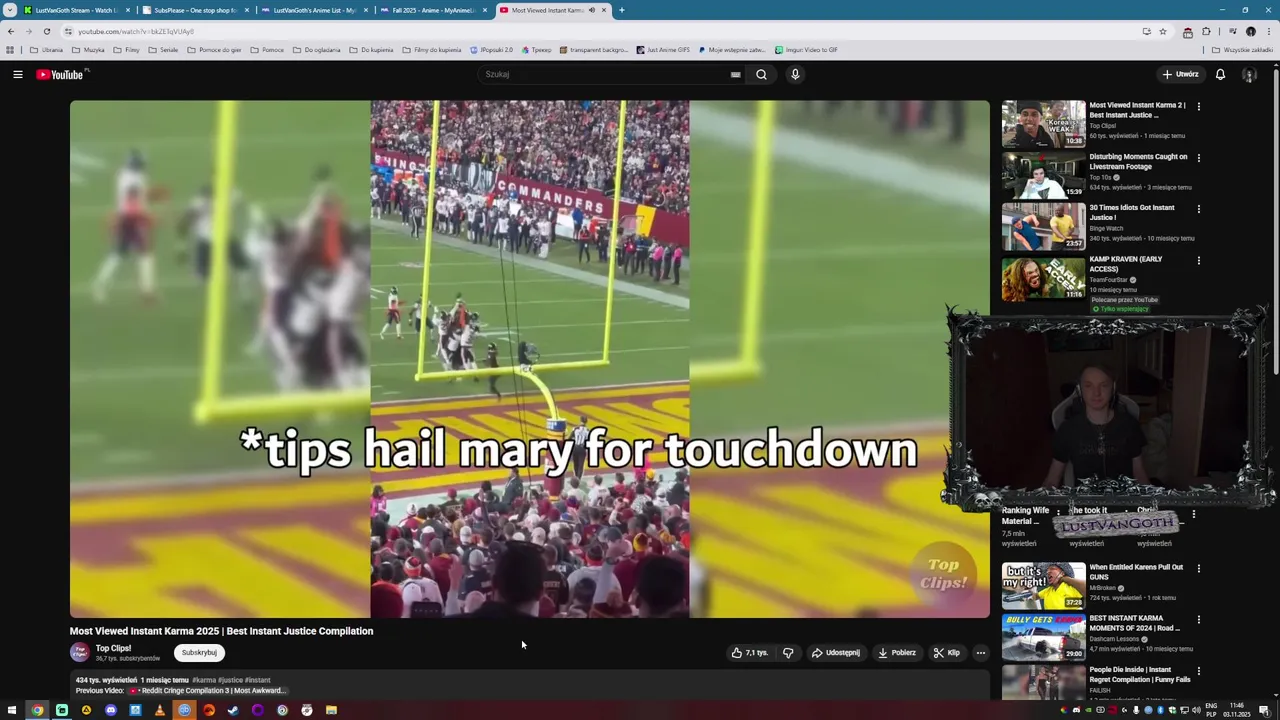Open File Explorer from the taskbar

(x=331, y=710)
